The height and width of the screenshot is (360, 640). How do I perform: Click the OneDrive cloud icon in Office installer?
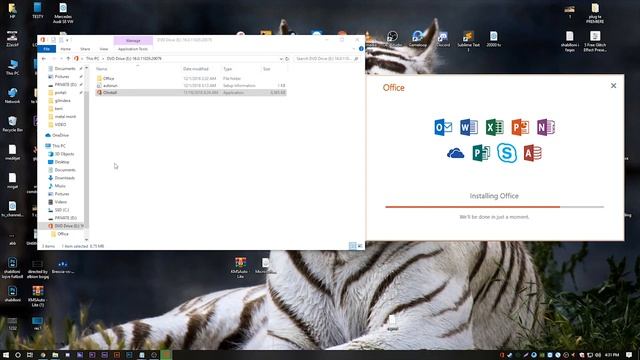[x=456, y=153]
